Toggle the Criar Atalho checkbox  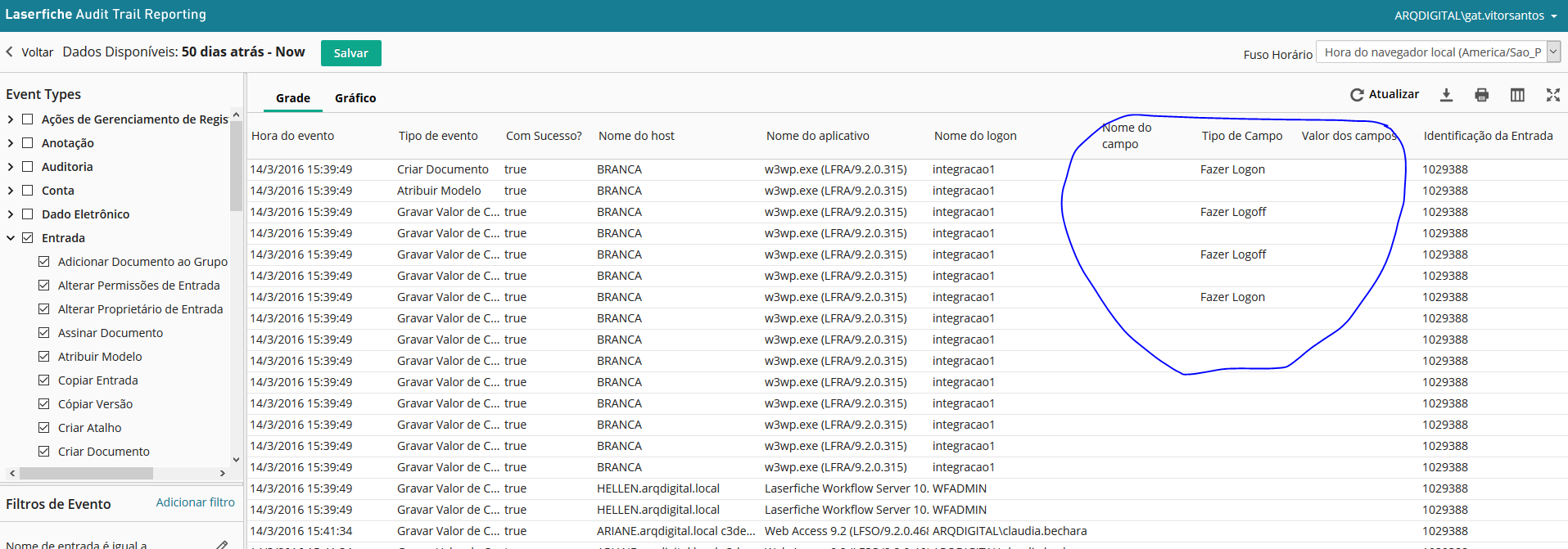tap(44, 428)
